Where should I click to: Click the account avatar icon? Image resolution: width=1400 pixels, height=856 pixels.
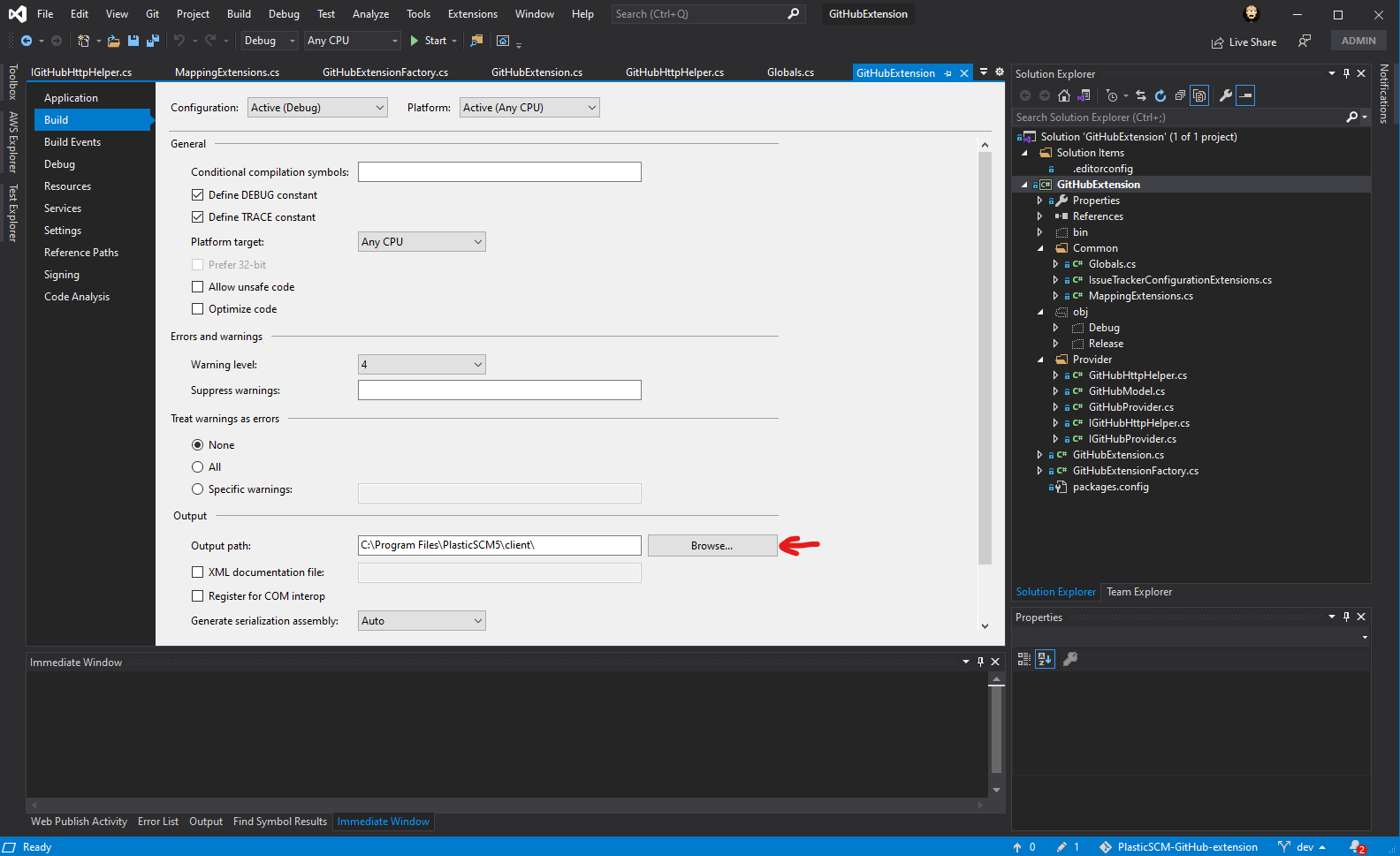tap(1252, 13)
